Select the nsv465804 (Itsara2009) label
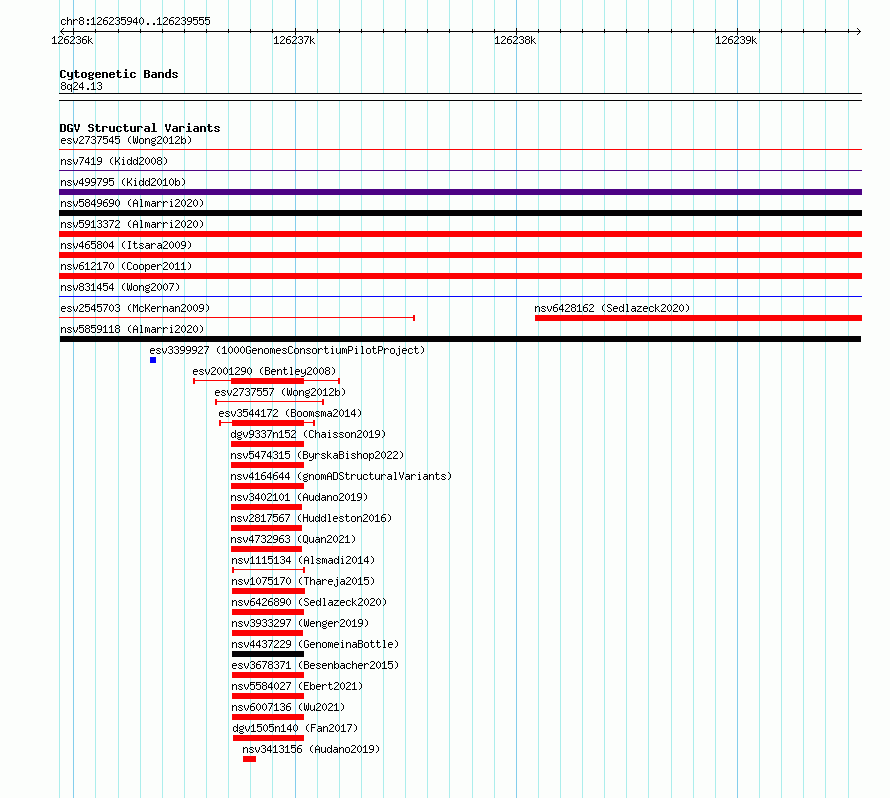890x798 pixels. pos(126,245)
